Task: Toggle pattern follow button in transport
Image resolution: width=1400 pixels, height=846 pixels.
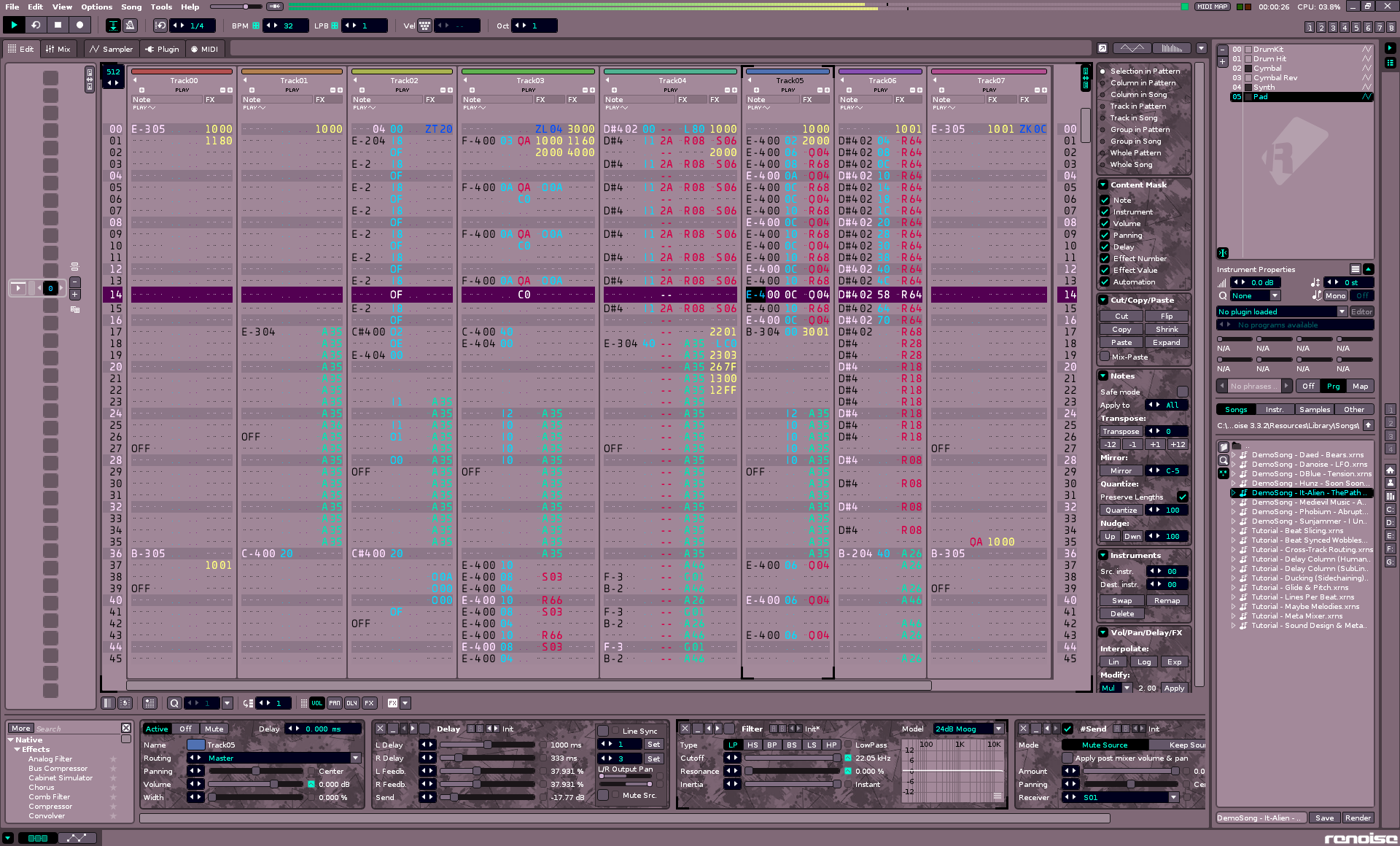Action: 113,26
